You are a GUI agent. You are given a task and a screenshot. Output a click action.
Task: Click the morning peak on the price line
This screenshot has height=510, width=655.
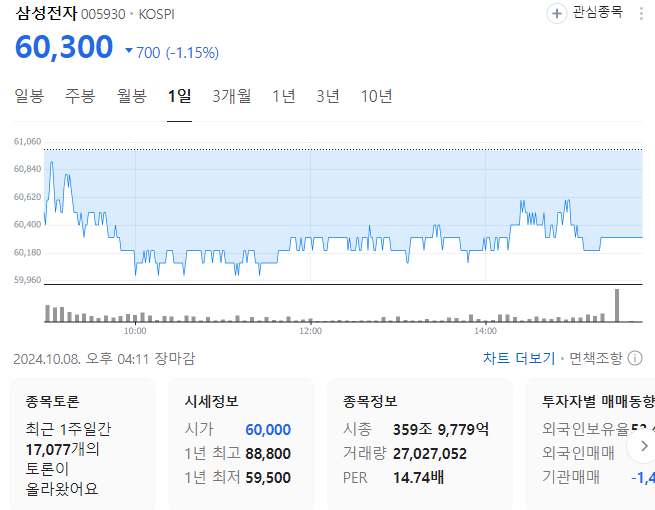51,163
